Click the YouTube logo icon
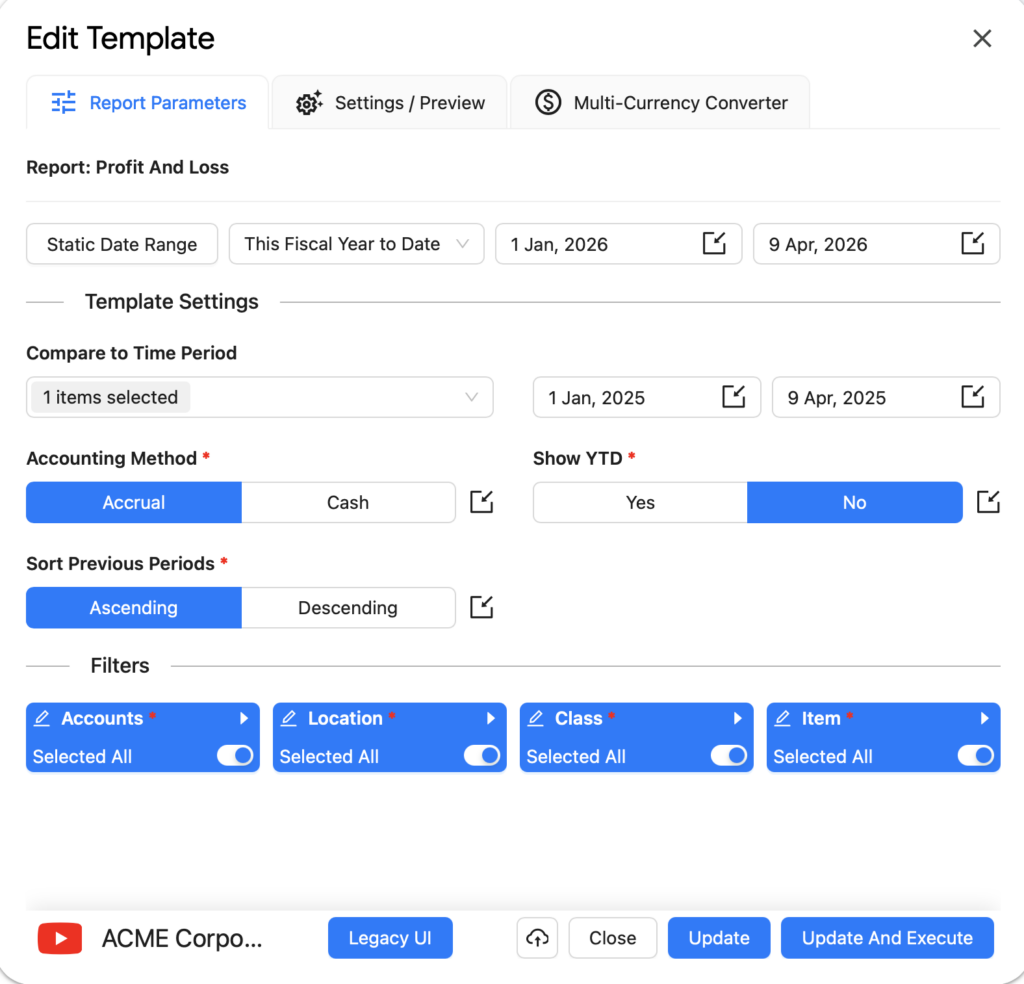 (x=60, y=938)
